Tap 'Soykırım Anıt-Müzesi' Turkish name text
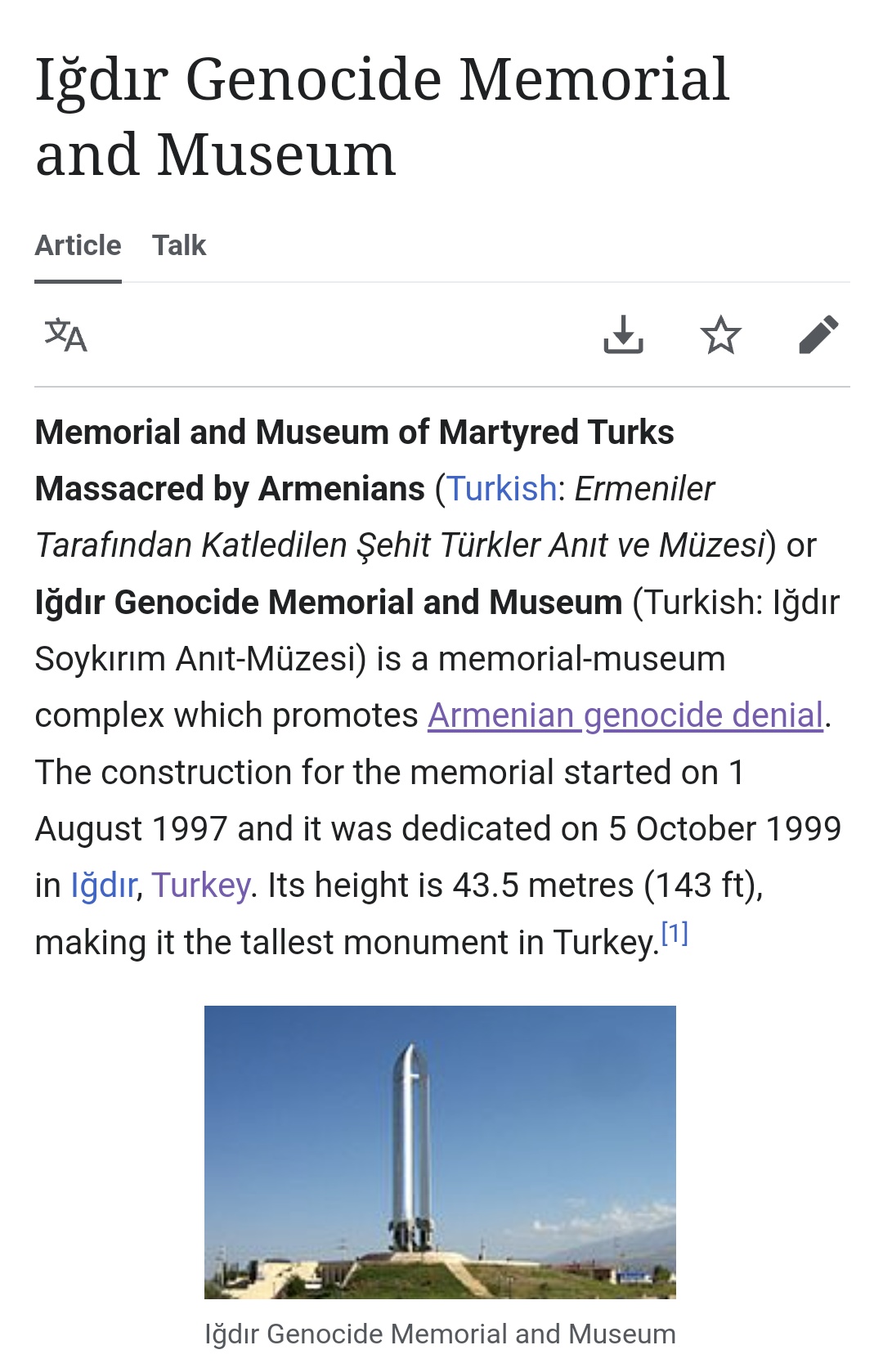Viewport: 883px width, 1372px height. (x=200, y=659)
